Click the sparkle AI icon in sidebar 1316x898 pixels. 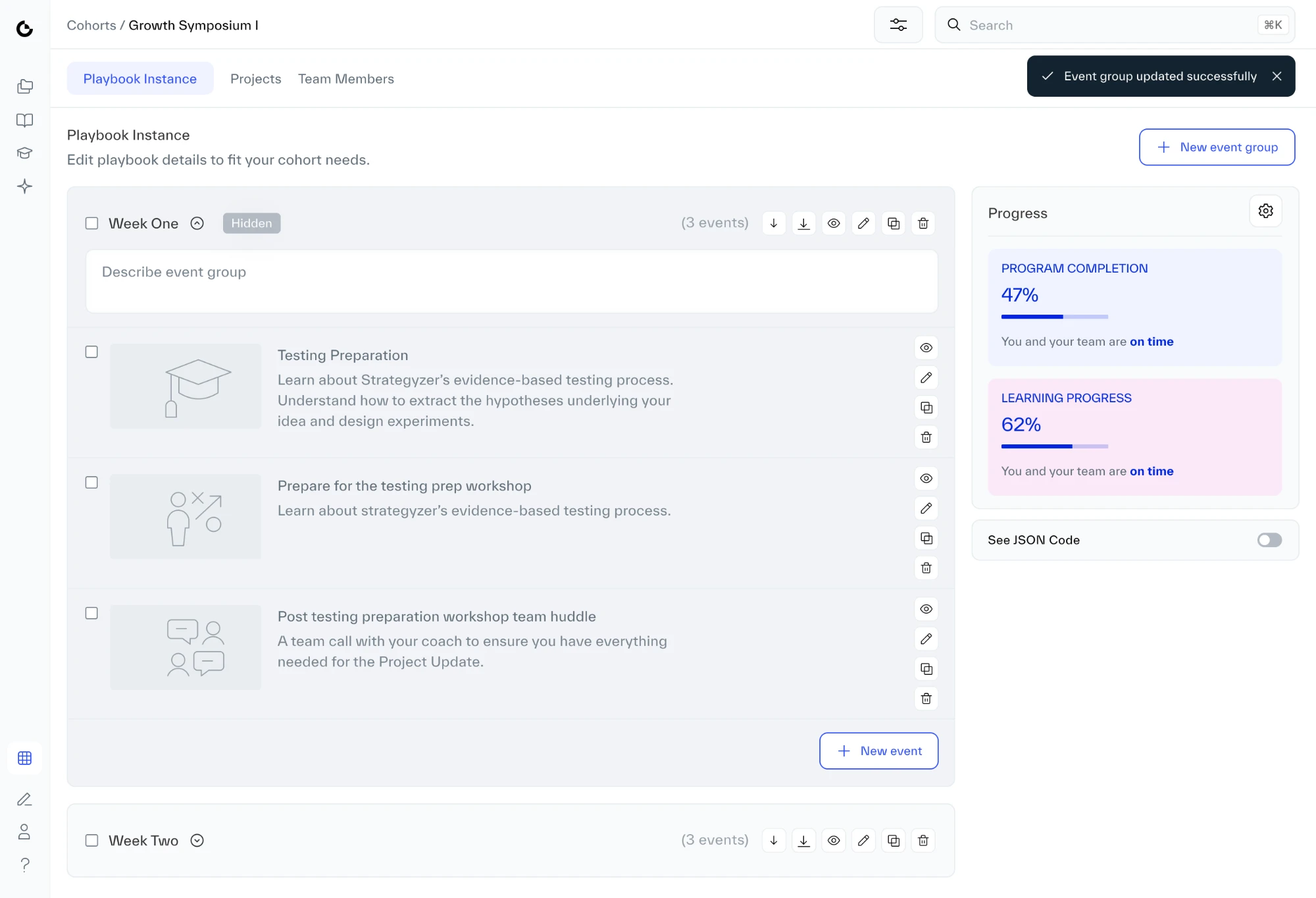pyautogui.click(x=25, y=186)
